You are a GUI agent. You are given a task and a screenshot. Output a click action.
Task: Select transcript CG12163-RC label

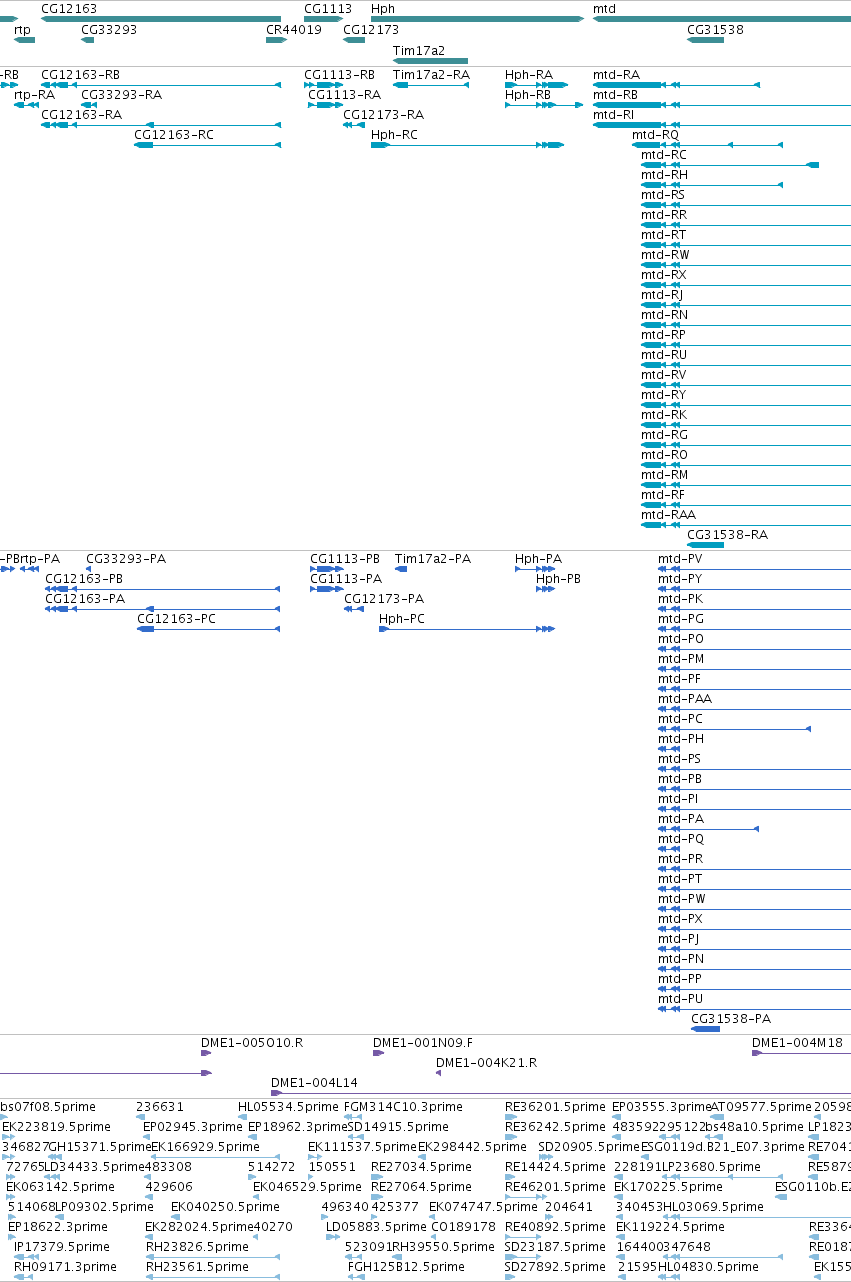[x=174, y=135]
